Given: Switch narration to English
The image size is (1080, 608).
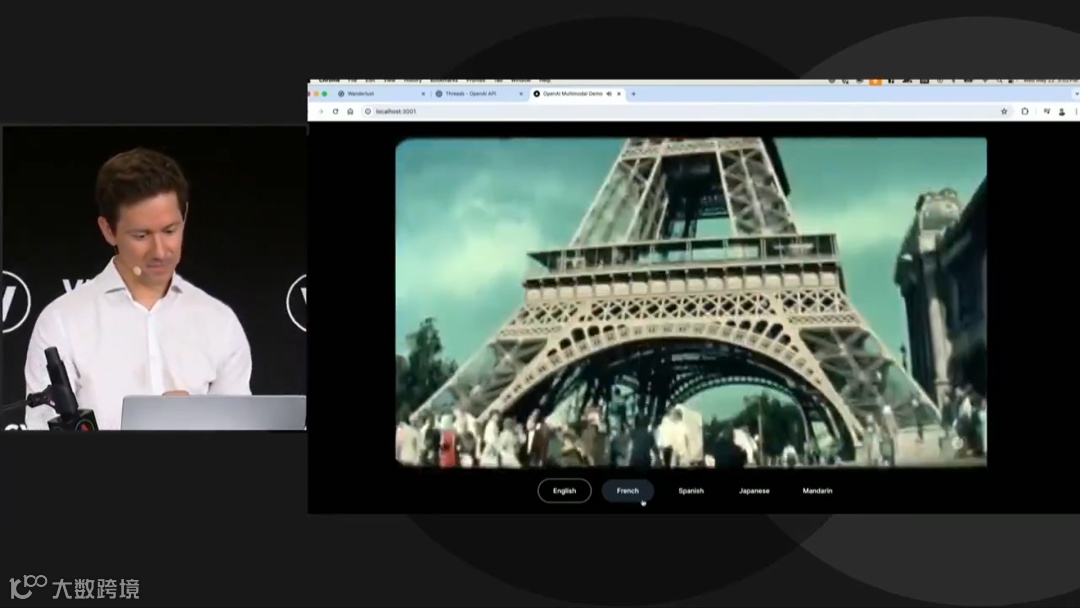Looking at the screenshot, I should click(564, 491).
